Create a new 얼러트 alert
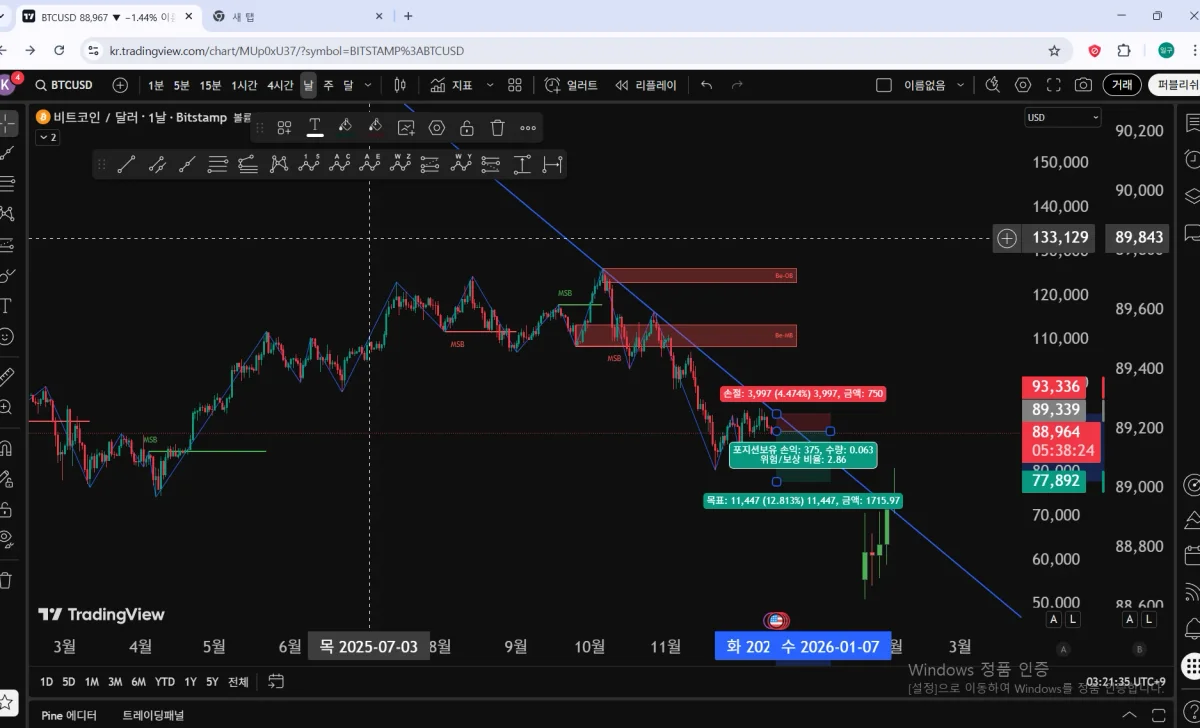This screenshot has height=728, width=1200. (571, 85)
